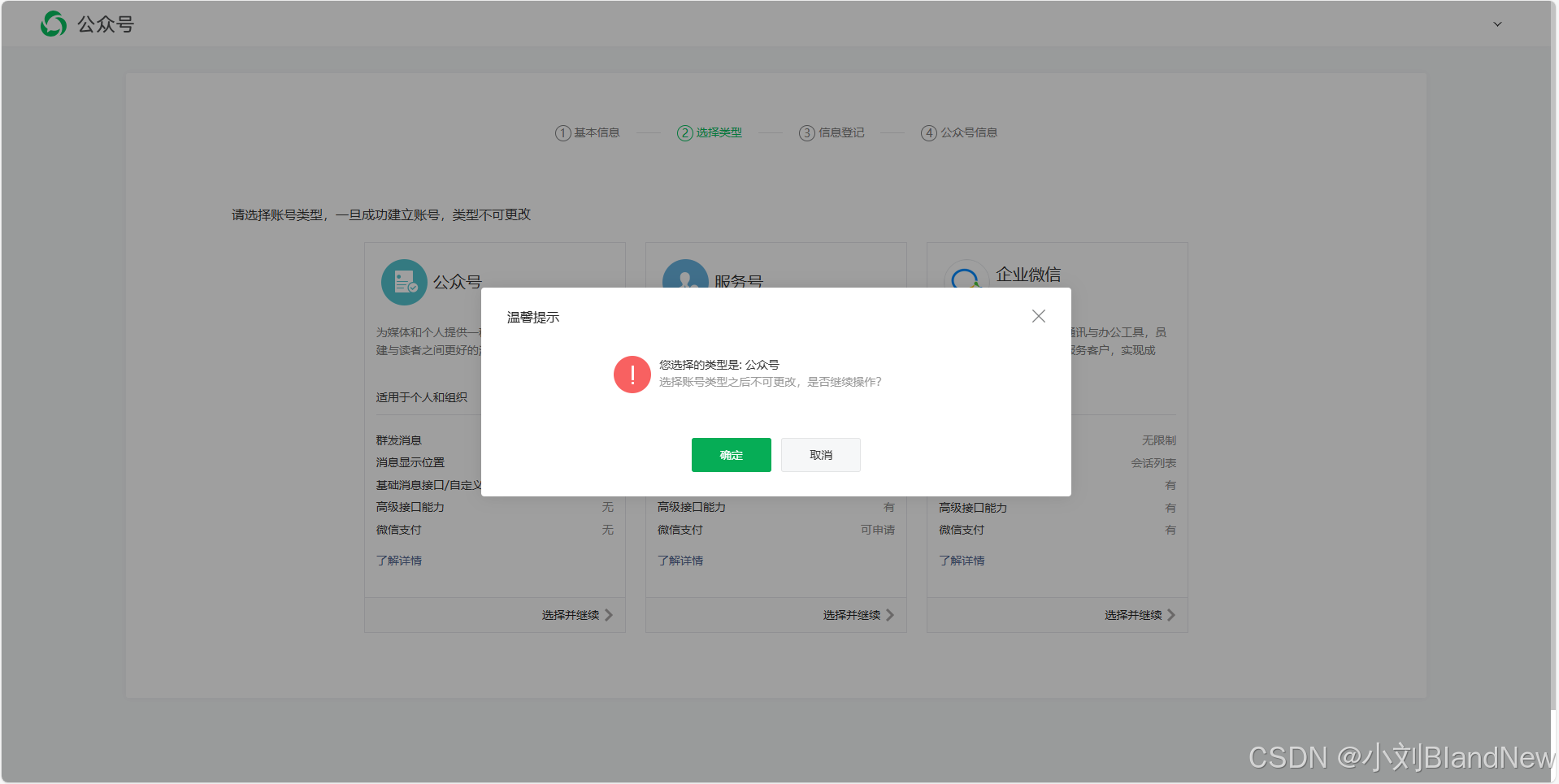
Task: Click the 公众号 card title
Action: tap(457, 281)
